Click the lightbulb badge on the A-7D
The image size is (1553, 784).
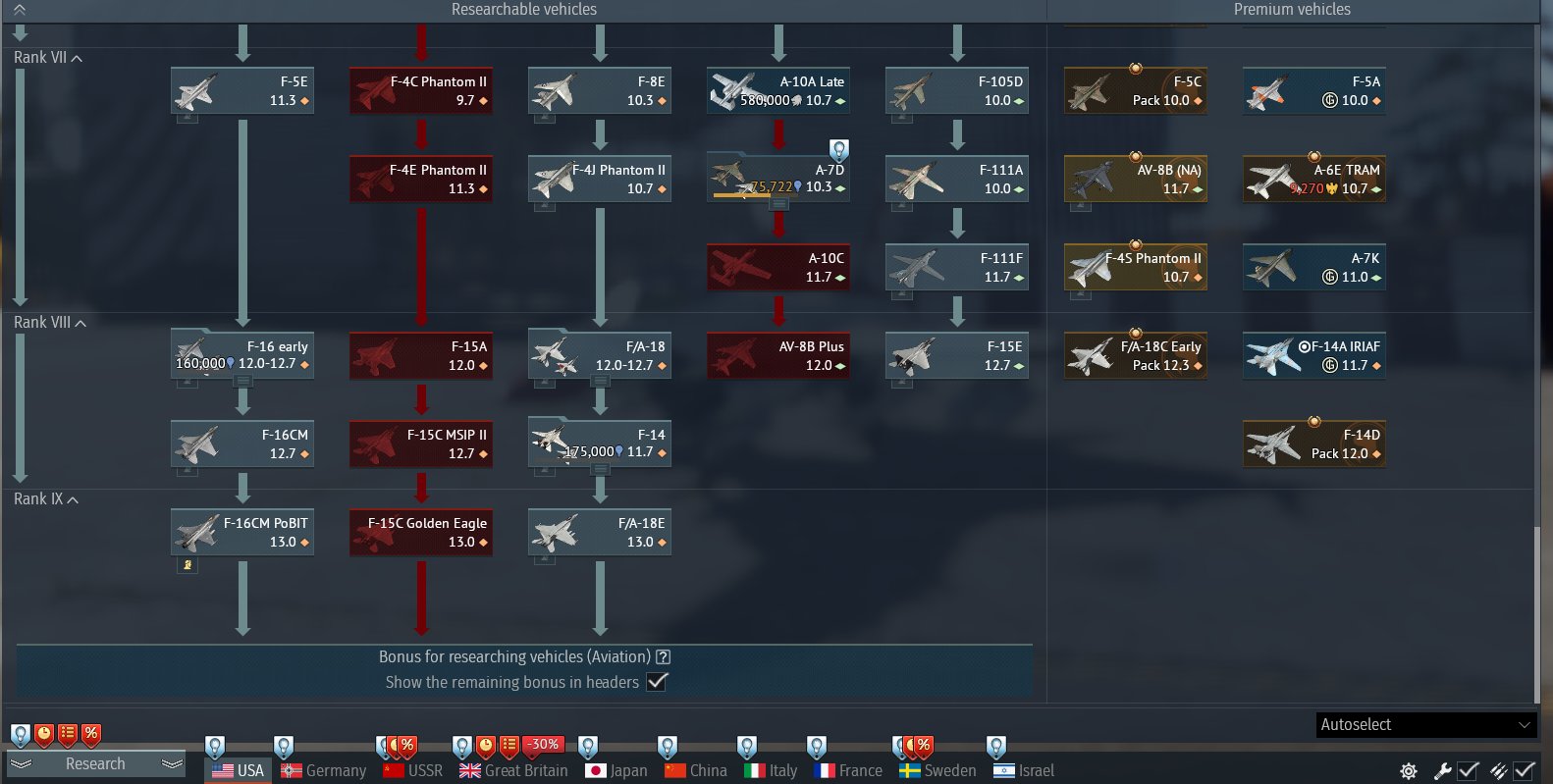click(839, 150)
